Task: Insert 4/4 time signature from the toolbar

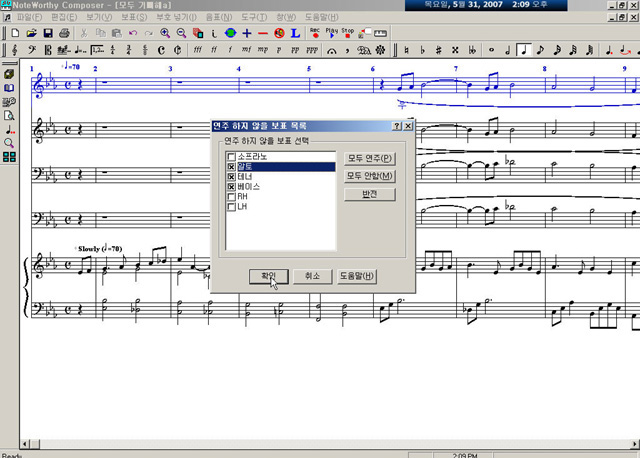Action: [113, 50]
